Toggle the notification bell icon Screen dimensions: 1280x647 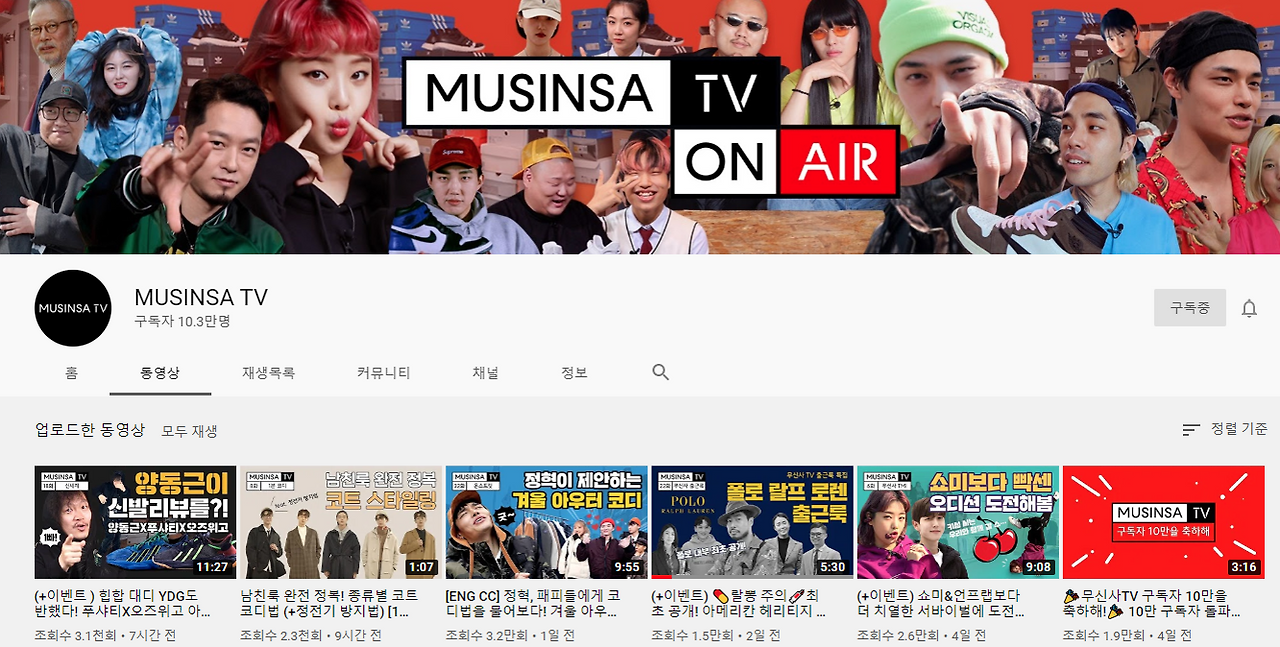click(1249, 308)
